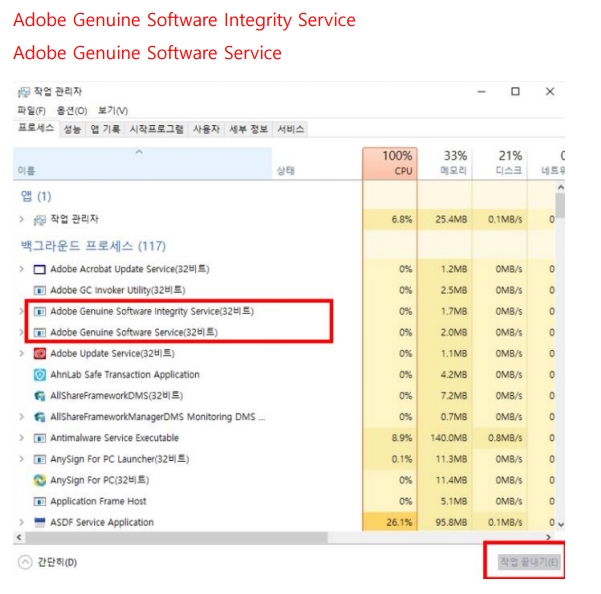Sort by the 100% CPU column header
Viewport: 601px width, 594px height.
point(390,164)
